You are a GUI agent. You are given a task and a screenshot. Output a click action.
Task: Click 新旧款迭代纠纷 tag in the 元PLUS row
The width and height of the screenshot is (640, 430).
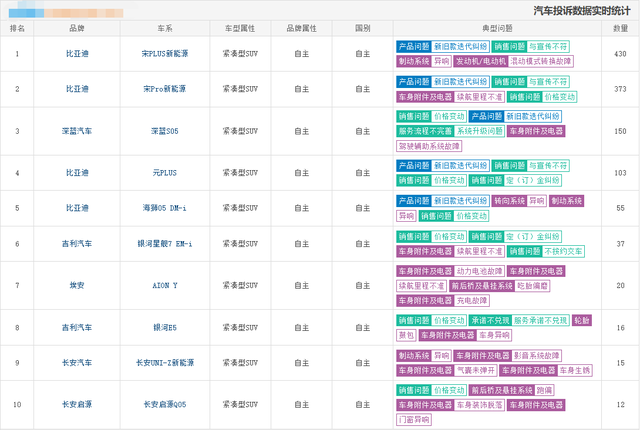click(460, 166)
